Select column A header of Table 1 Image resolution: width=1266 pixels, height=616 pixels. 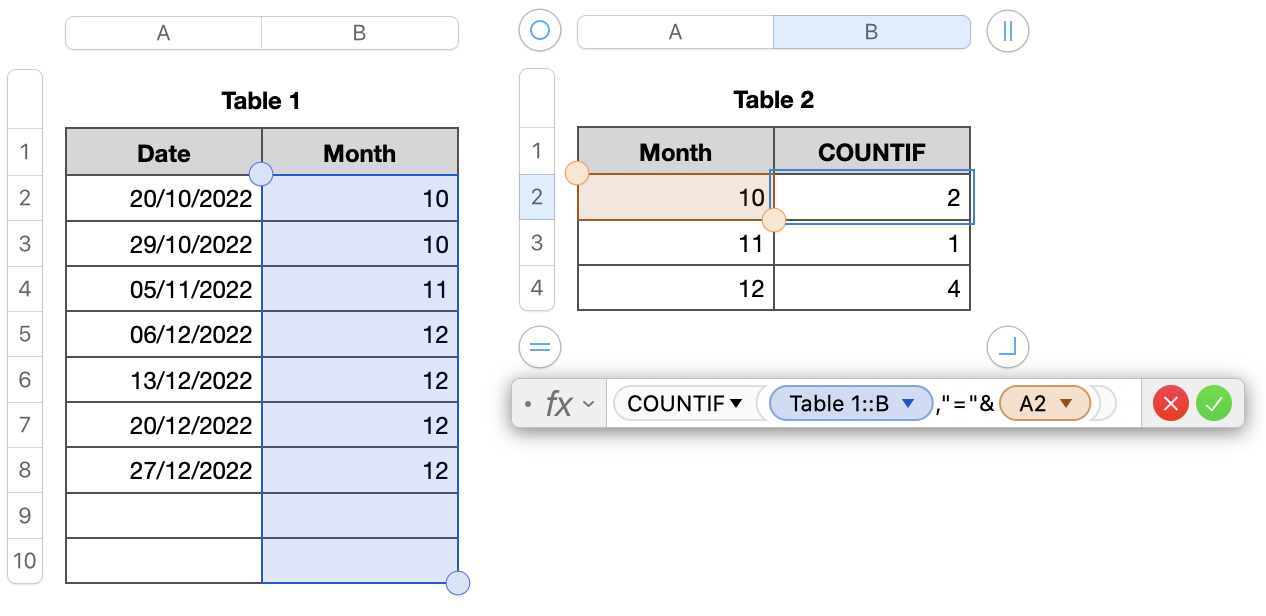pyautogui.click(x=163, y=33)
